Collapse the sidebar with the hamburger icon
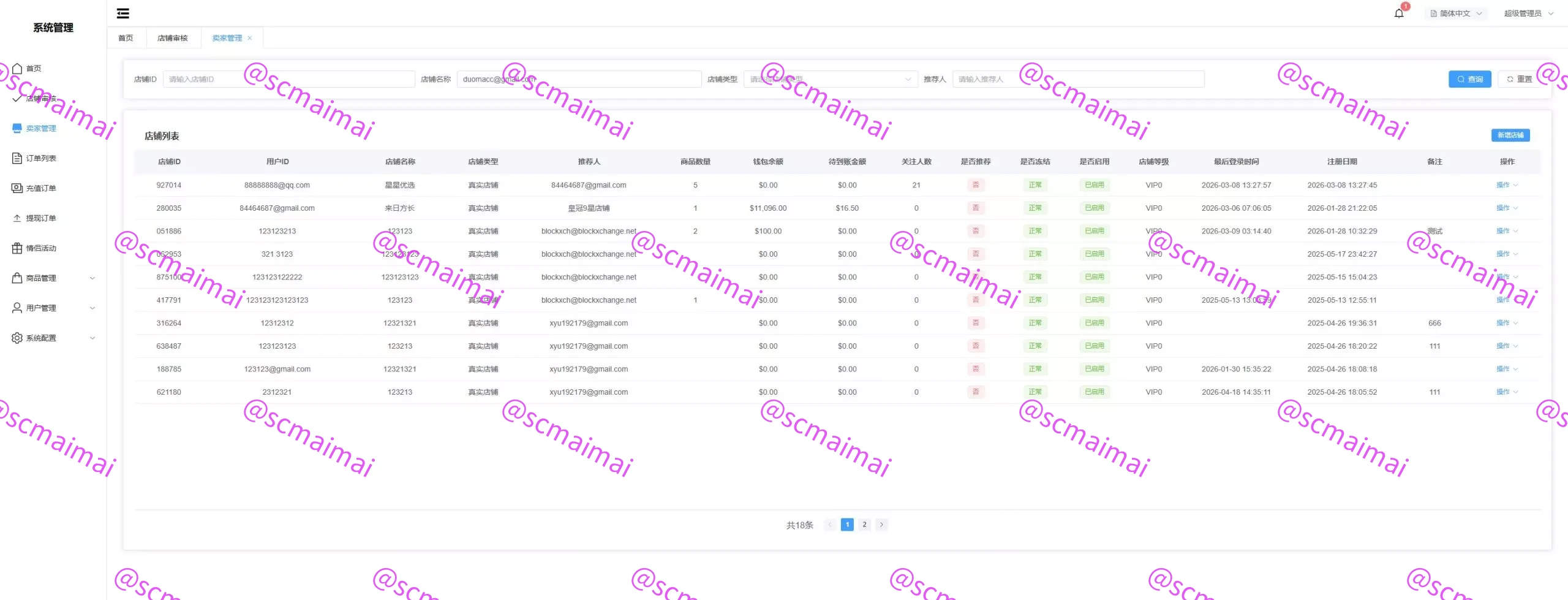Image resolution: width=1568 pixels, height=600 pixels. (x=123, y=13)
